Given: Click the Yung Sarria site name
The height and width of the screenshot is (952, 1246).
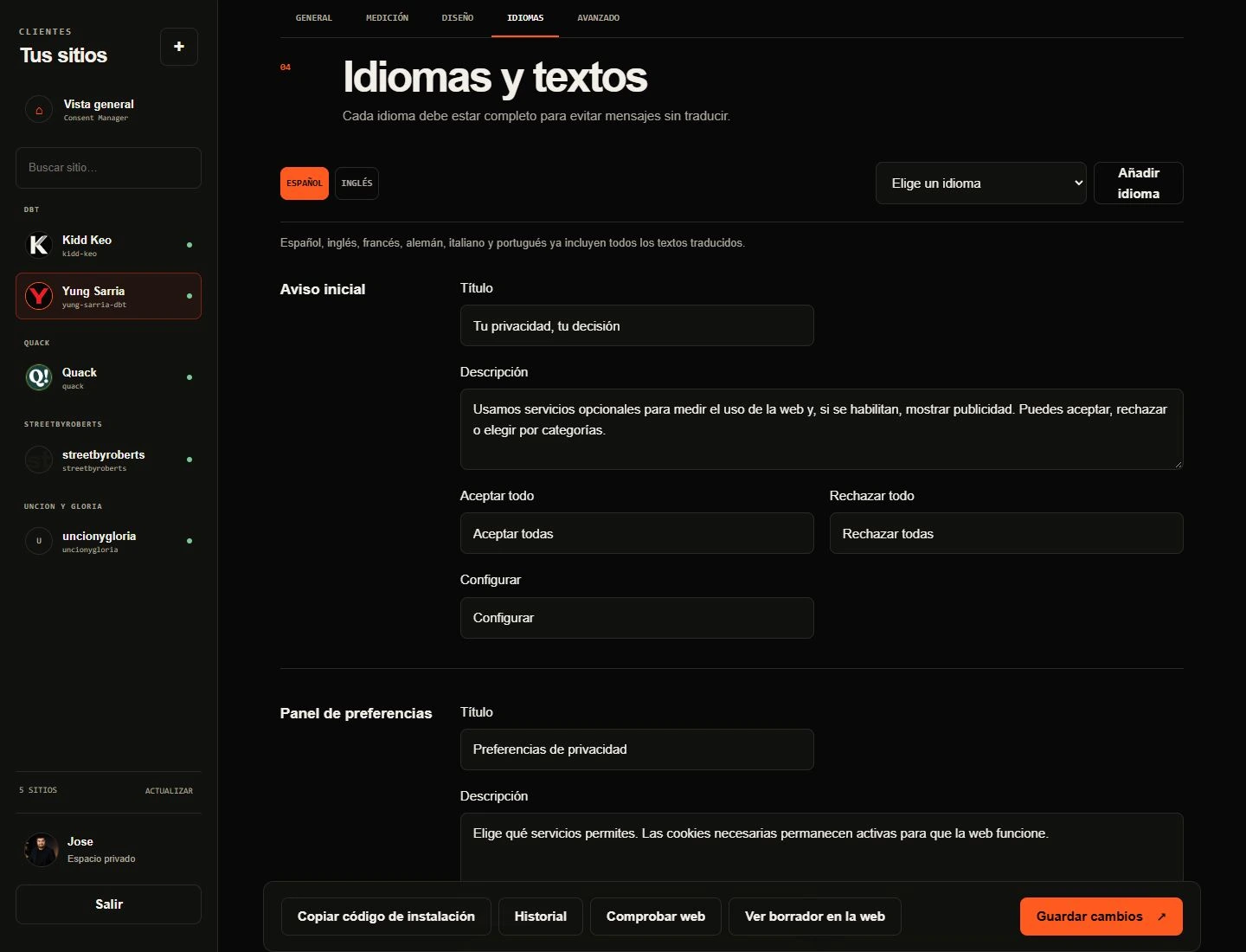Looking at the screenshot, I should click(x=93, y=291).
